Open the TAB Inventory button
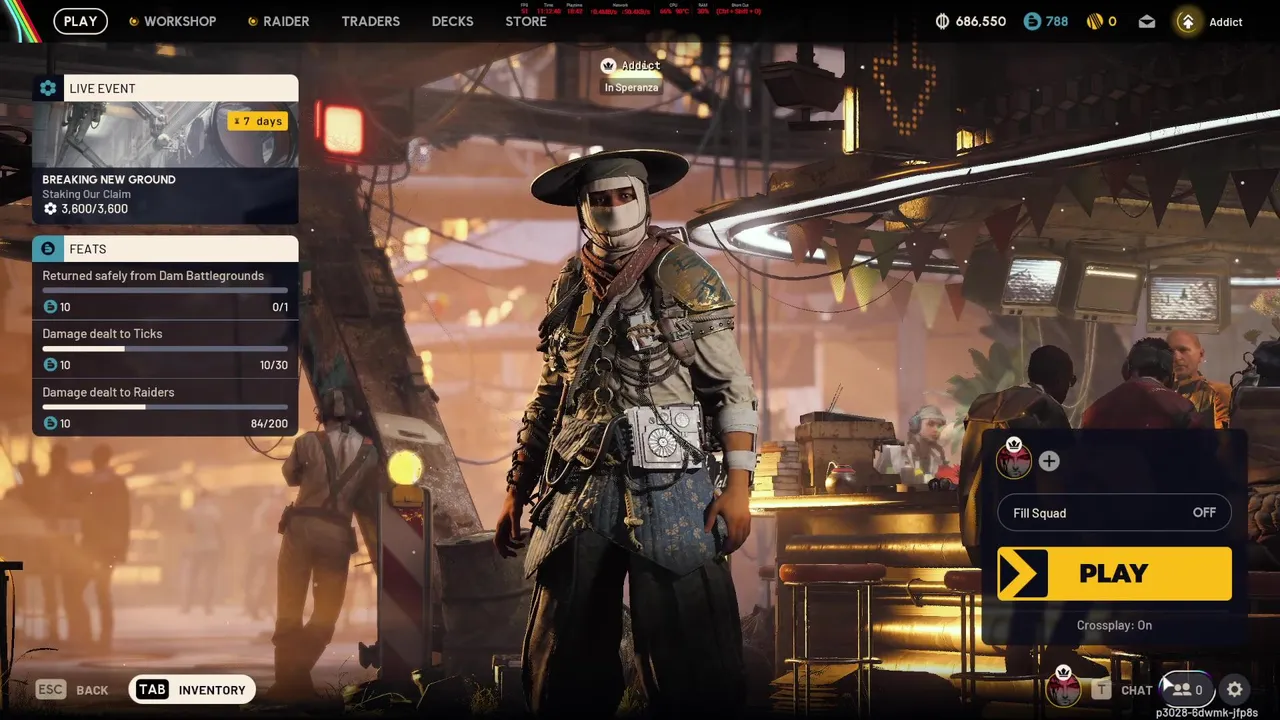The width and height of the screenshot is (1280, 720). pos(192,690)
